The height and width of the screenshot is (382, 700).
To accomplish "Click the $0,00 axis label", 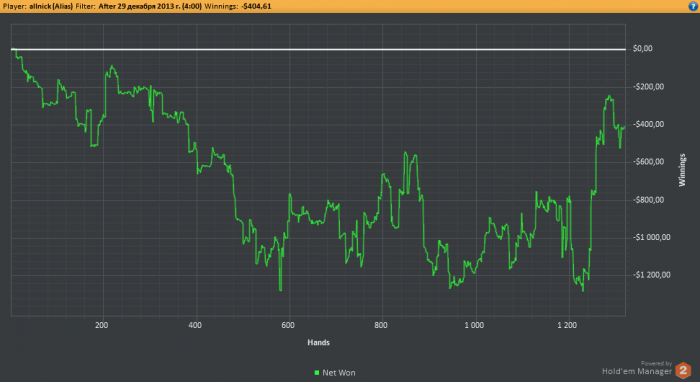I will pyautogui.click(x=642, y=49).
